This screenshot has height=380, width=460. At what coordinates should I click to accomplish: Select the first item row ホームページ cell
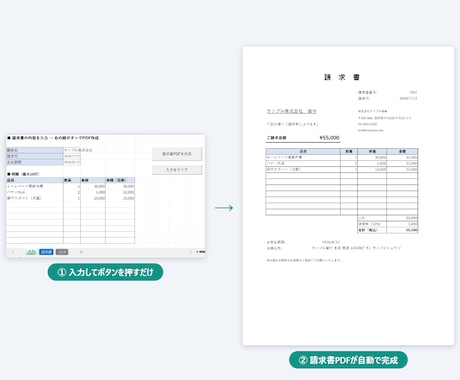point(35,186)
